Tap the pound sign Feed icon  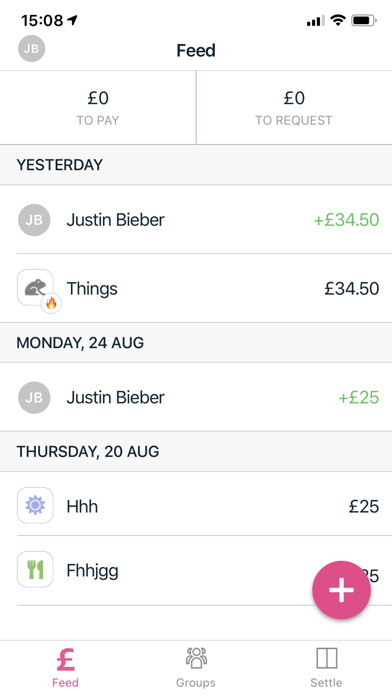click(65, 659)
